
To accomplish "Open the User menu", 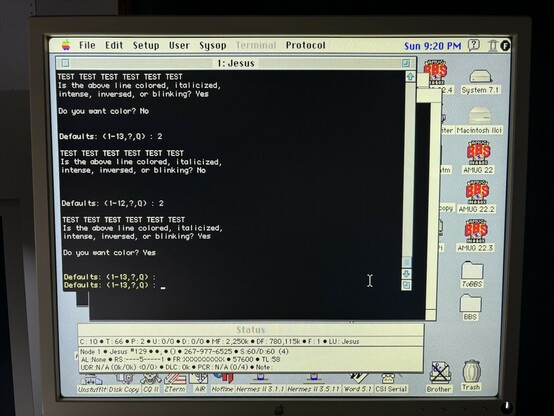I will pyautogui.click(x=179, y=45).
